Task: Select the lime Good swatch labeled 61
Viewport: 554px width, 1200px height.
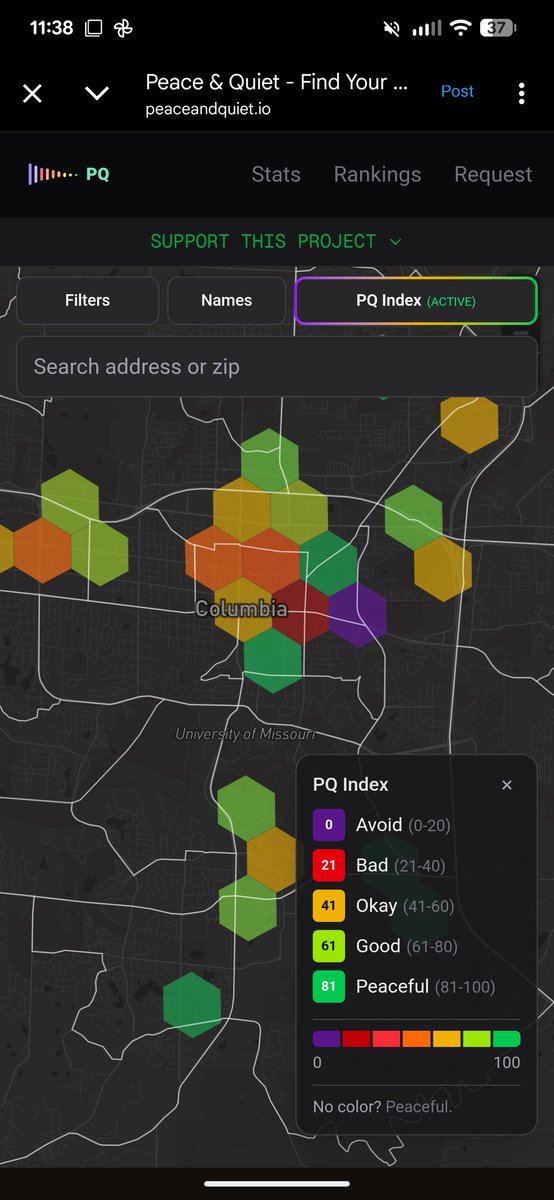Action: pos(329,946)
